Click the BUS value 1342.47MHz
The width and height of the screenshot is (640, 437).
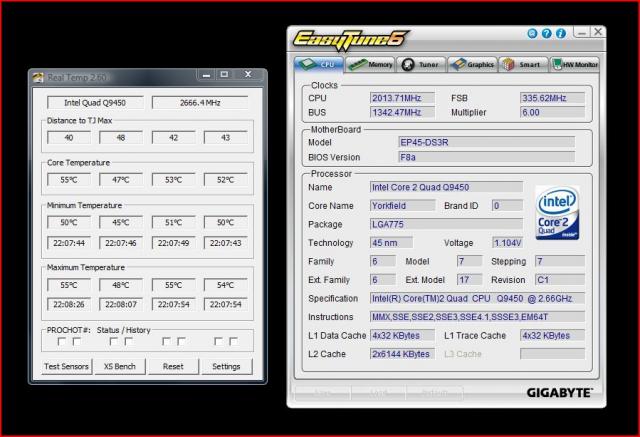402,112
